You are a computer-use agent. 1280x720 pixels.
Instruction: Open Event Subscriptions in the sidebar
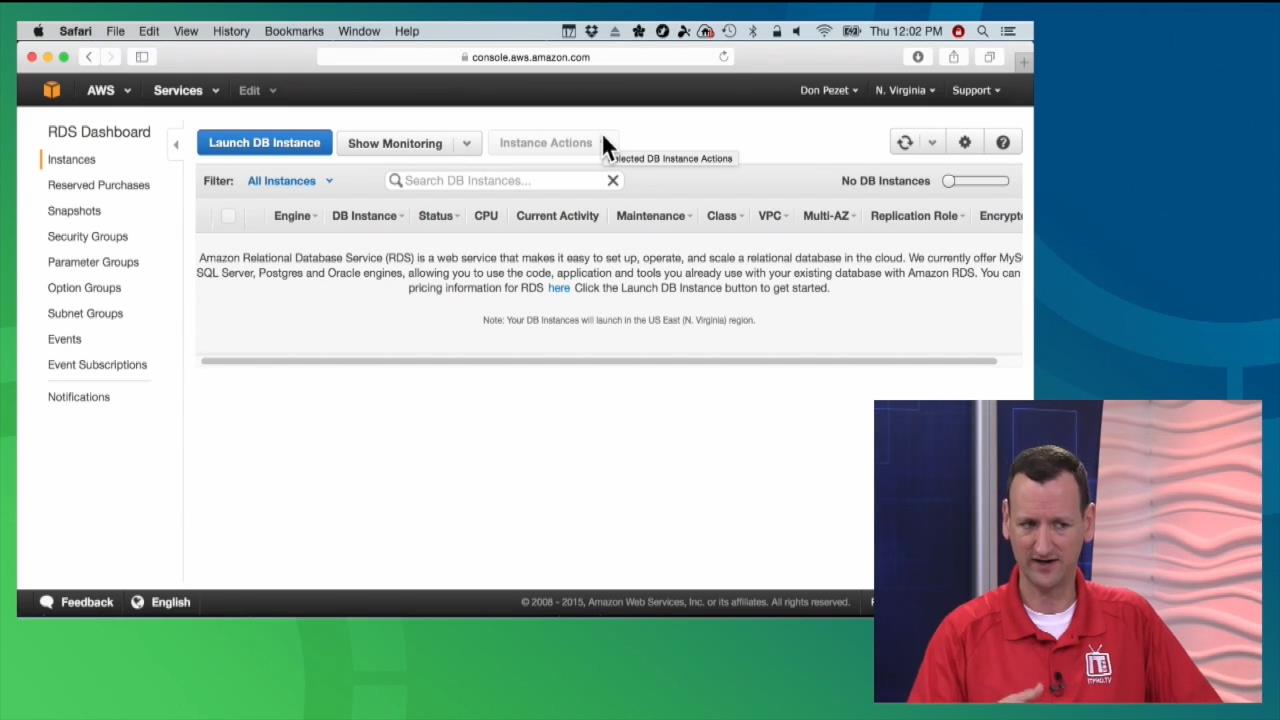point(97,365)
